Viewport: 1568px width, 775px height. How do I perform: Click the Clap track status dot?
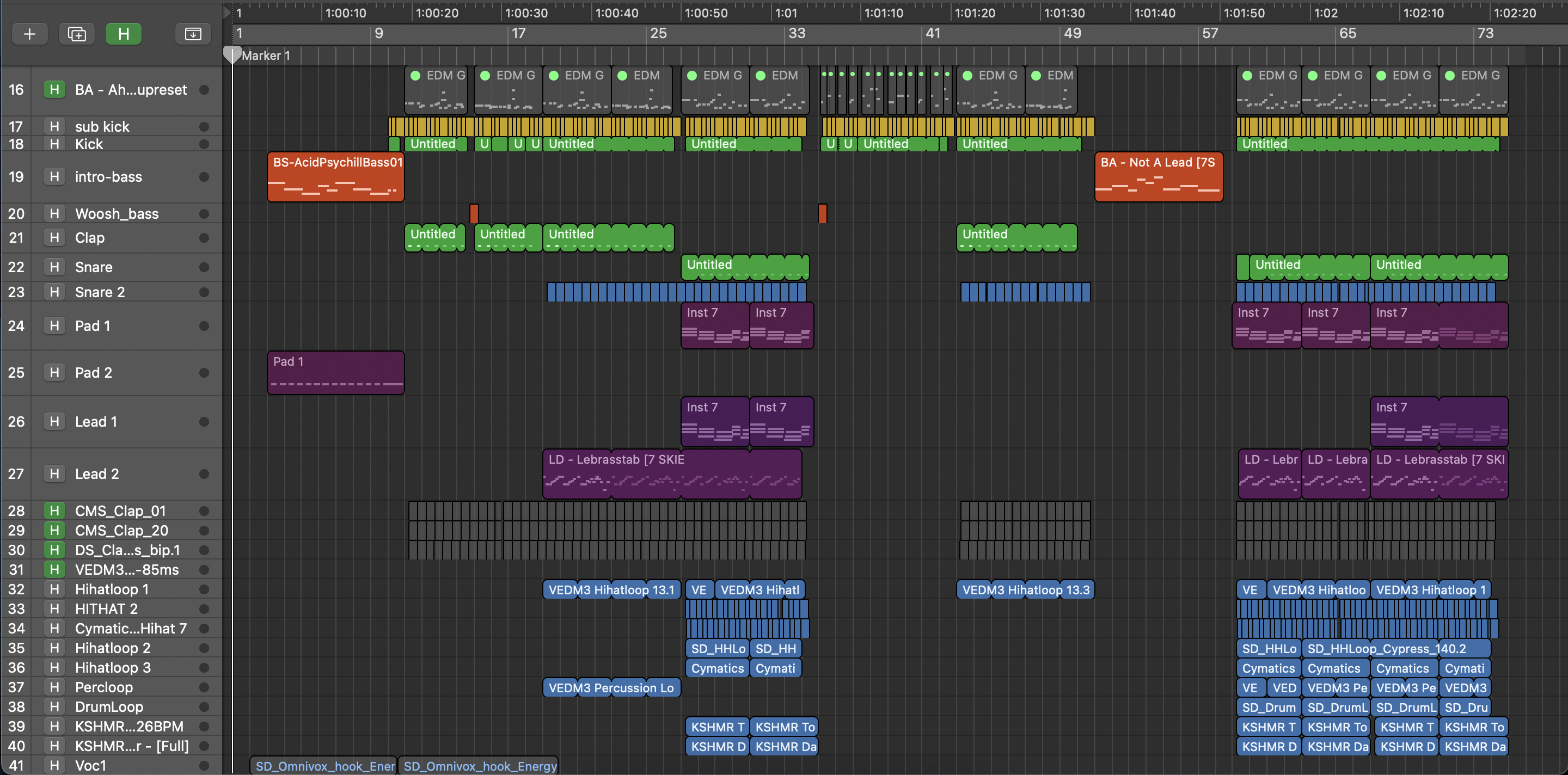tap(204, 238)
